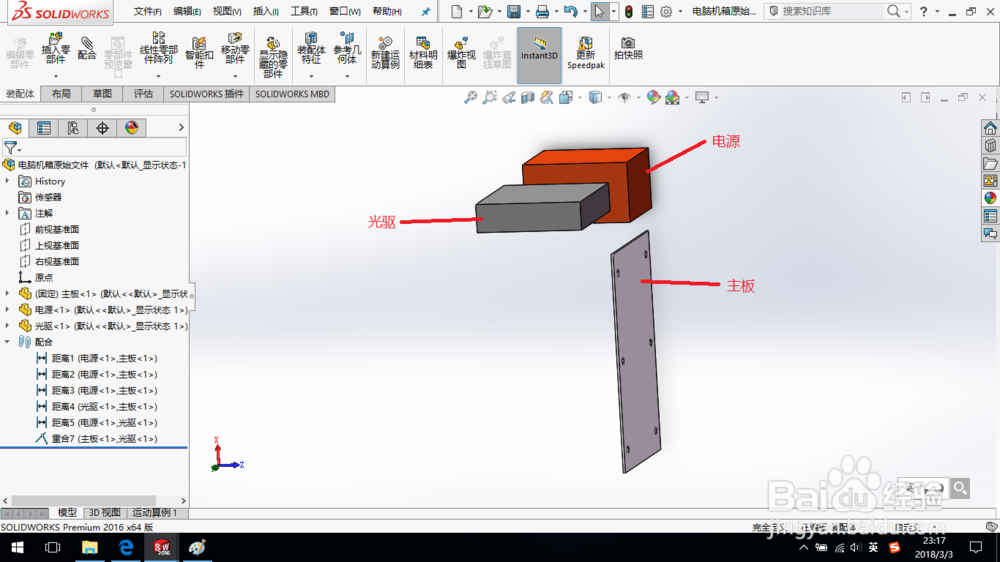Open SolidWorks Resources home icon in task pane
Image resolution: width=1000 pixels, height=562 pixels.
pos(990,128)
